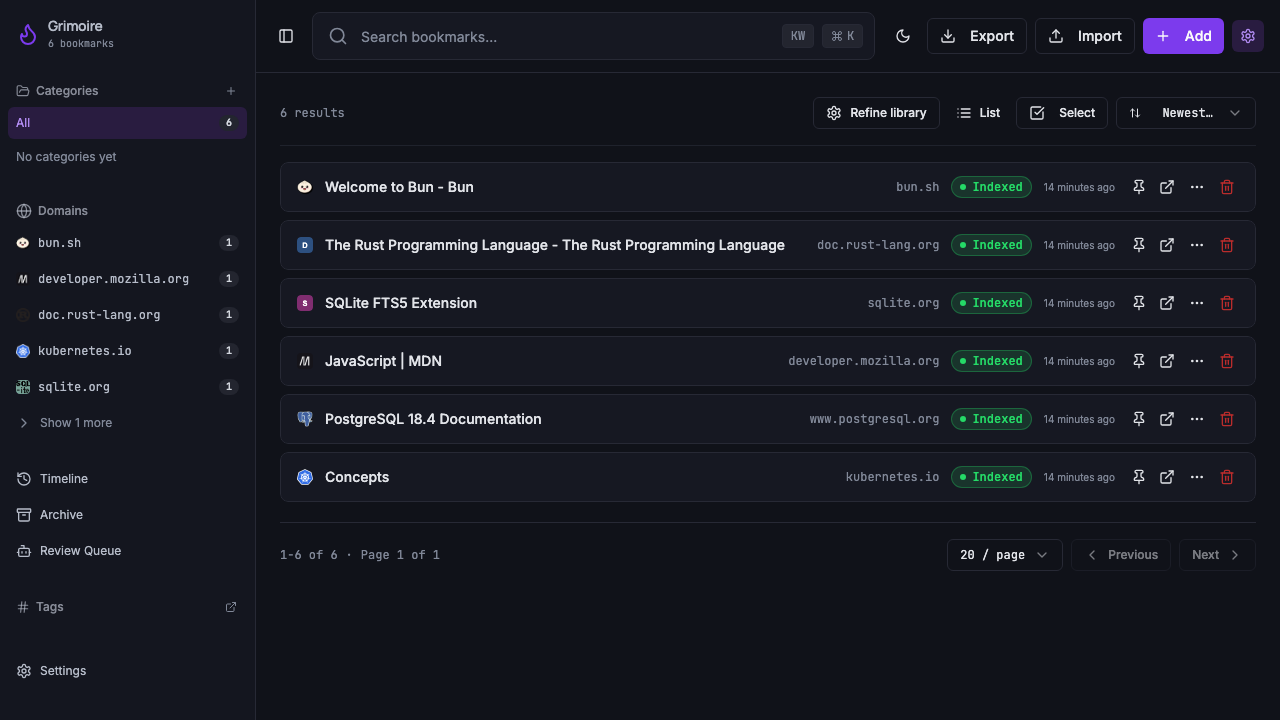Open Tags page via external link icon
The height and width of the screenshot is (720, 1280).
231,607
